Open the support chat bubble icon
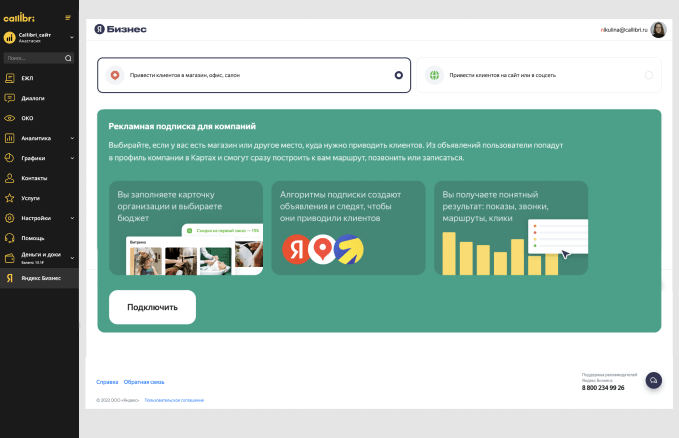 [653, 380]
